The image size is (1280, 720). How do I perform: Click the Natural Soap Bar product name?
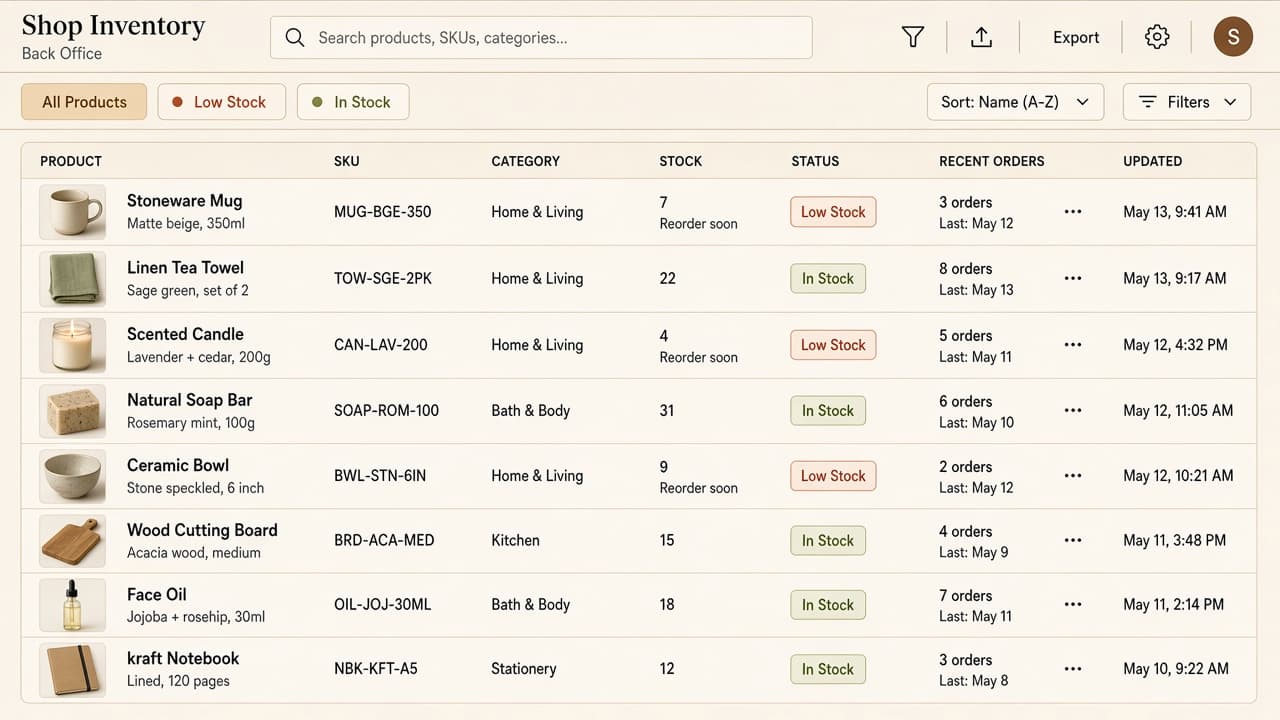pyautogui.click(x=190, y=400)
